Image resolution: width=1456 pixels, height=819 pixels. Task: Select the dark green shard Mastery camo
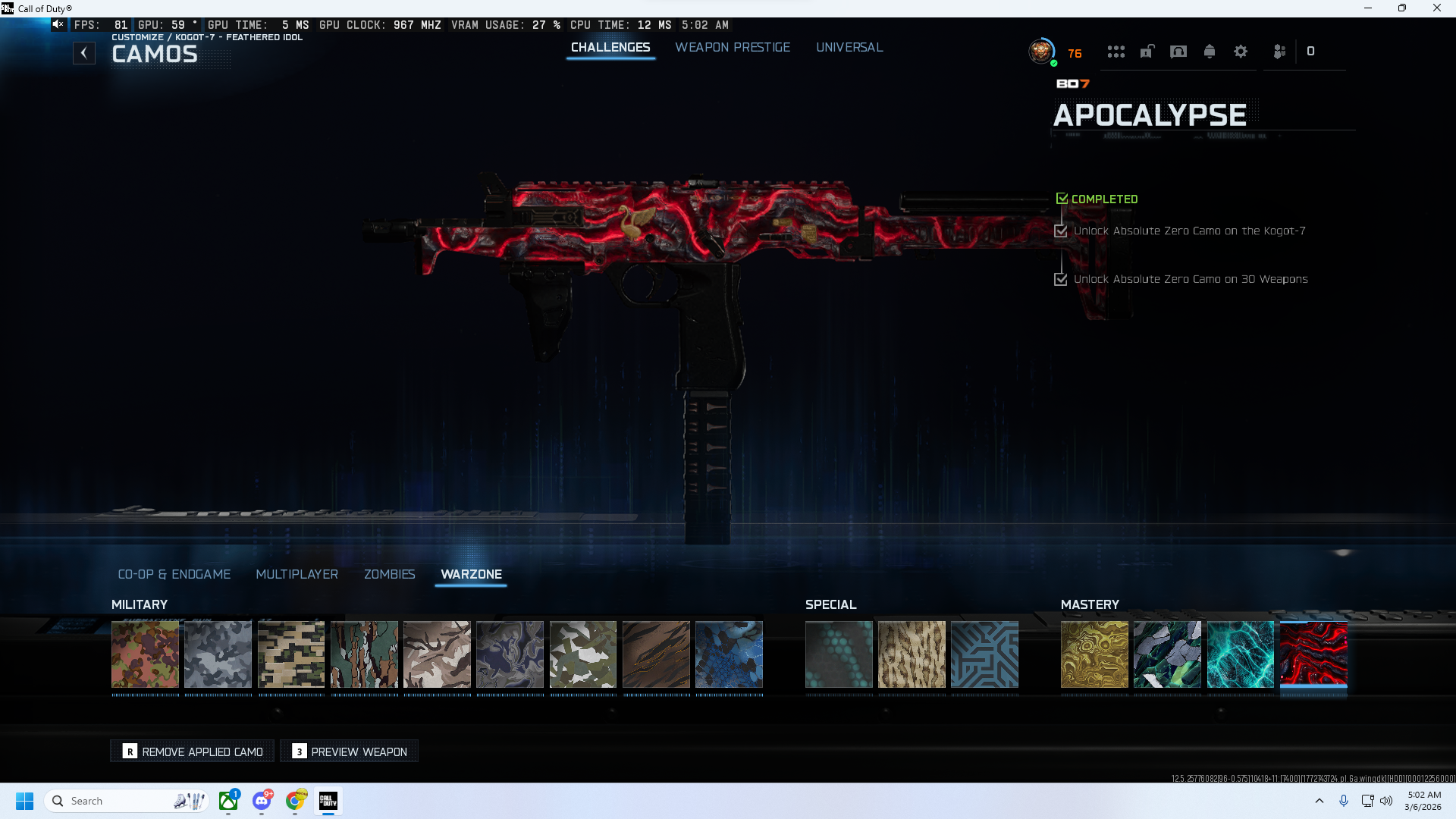[1168, 654]
